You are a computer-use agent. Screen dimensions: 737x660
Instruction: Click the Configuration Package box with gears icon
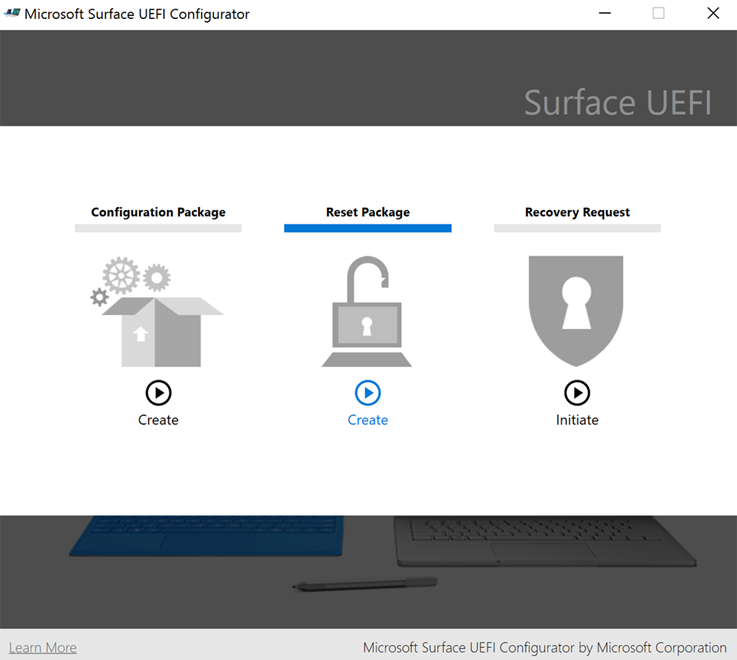pos(157,312)
